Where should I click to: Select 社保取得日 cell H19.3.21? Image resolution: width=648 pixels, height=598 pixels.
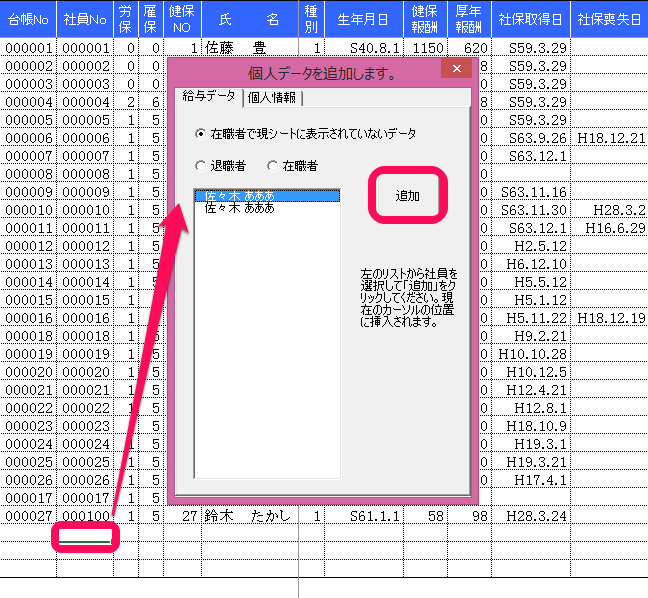pos(531,462)
